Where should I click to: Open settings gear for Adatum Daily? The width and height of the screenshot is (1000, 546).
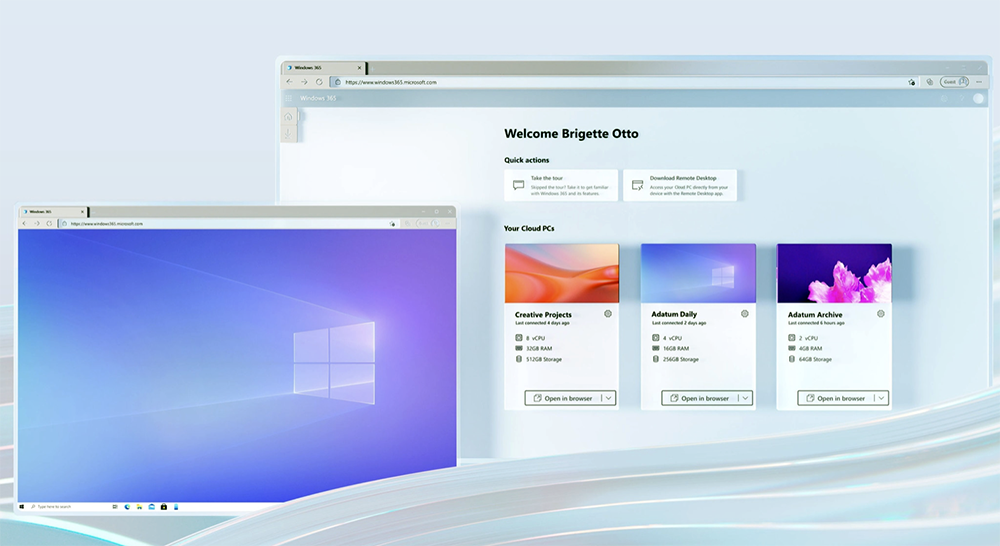pyautogui.click(x=744, y=313)
